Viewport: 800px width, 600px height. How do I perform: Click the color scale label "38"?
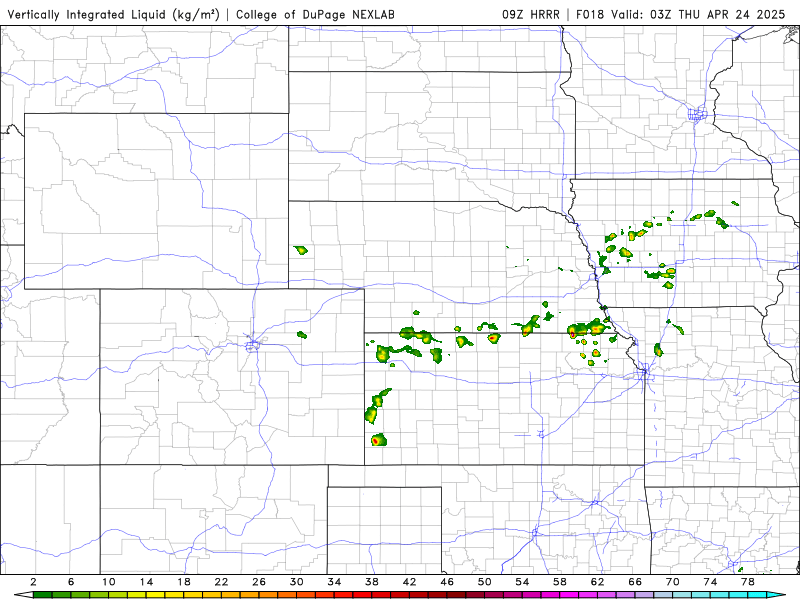[x=372, y=582]
